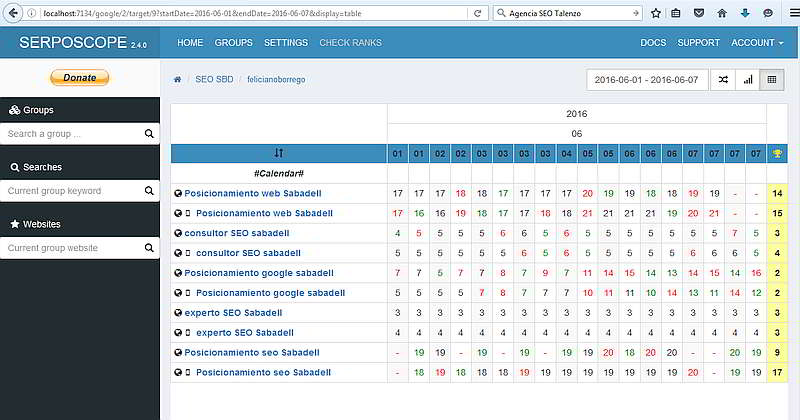The height and width of the screenshot is (420, 800).
Task: Open the felicianoborrego breadcrumb link
Action: click(x=276, y=80)
